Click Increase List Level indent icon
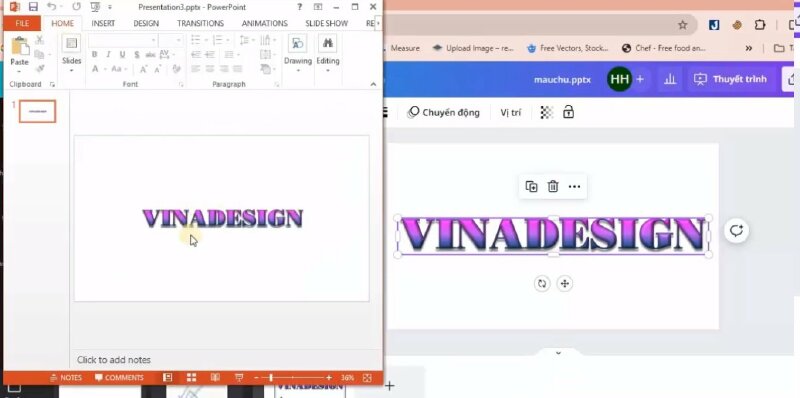Image resolution: width=800 pixels, height=398 pixels. point(210,55)
